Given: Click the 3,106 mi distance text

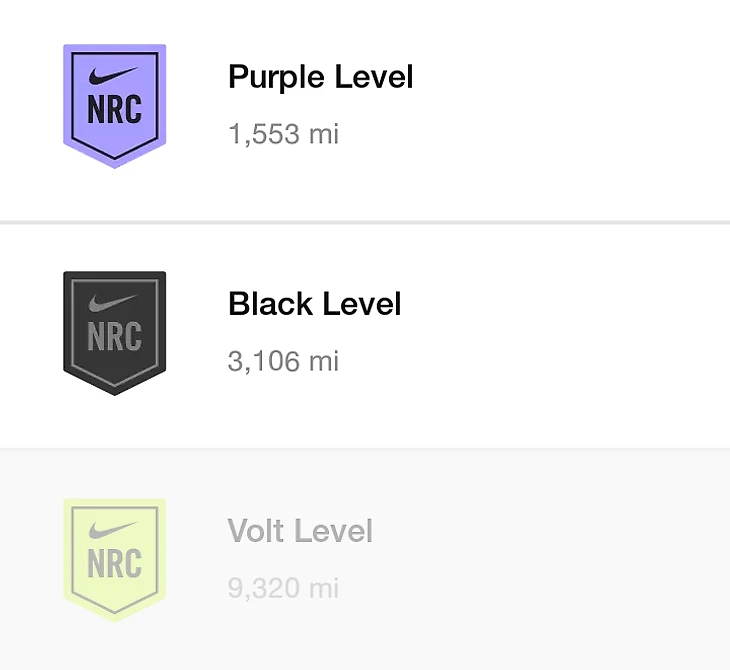Looking at the screenshot, I should coord(283,361).
